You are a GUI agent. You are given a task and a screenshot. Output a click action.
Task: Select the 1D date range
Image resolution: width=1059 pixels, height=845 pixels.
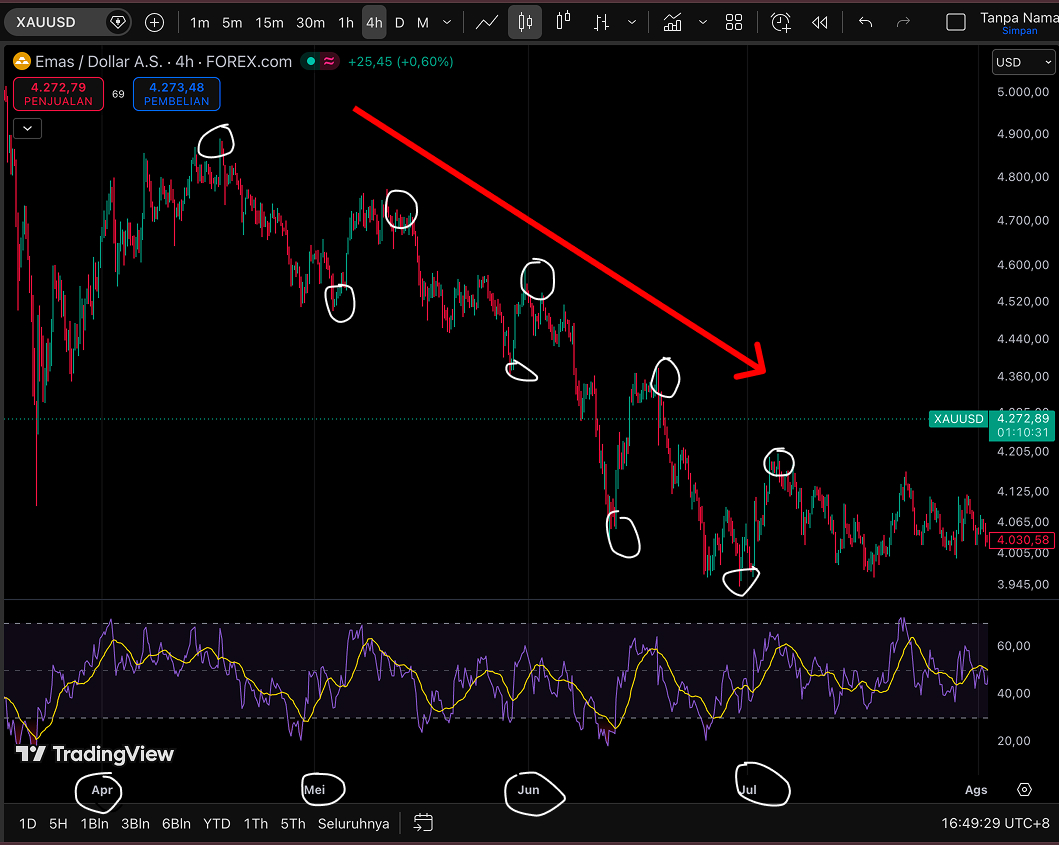point(28,823)
